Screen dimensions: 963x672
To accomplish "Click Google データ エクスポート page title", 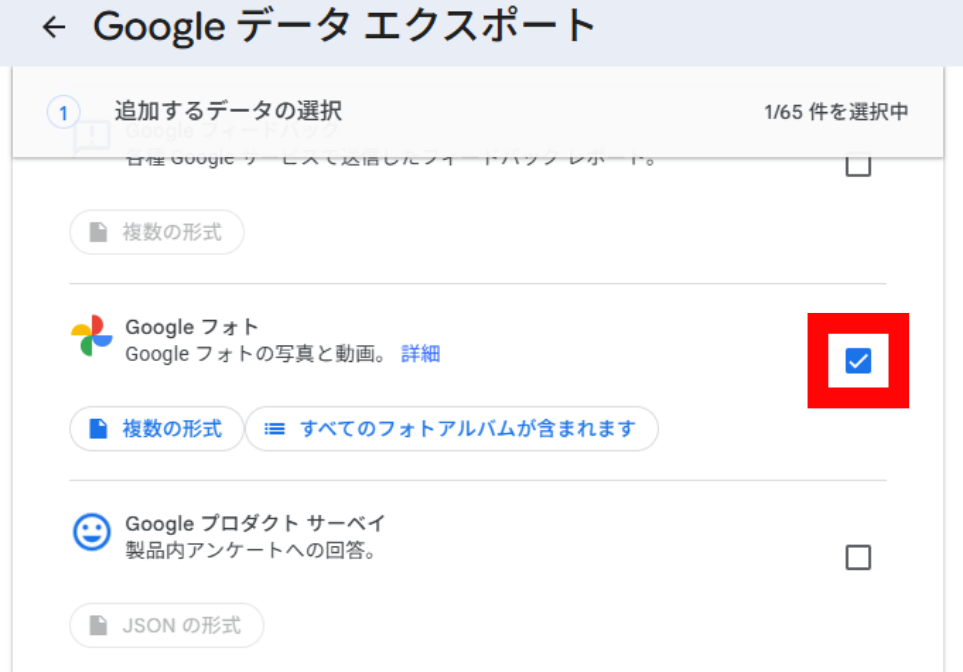I will click(344, 27).
